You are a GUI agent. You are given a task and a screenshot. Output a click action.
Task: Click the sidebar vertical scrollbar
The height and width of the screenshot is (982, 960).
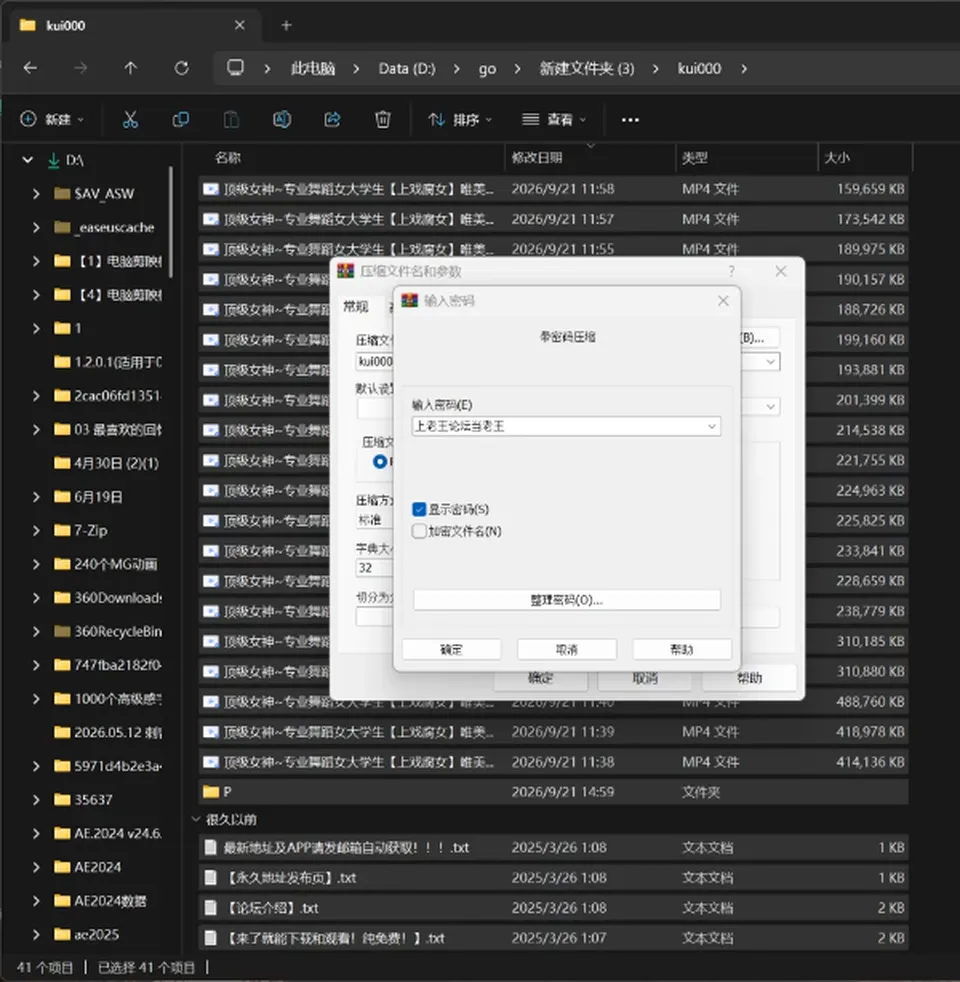pos(170,222)
